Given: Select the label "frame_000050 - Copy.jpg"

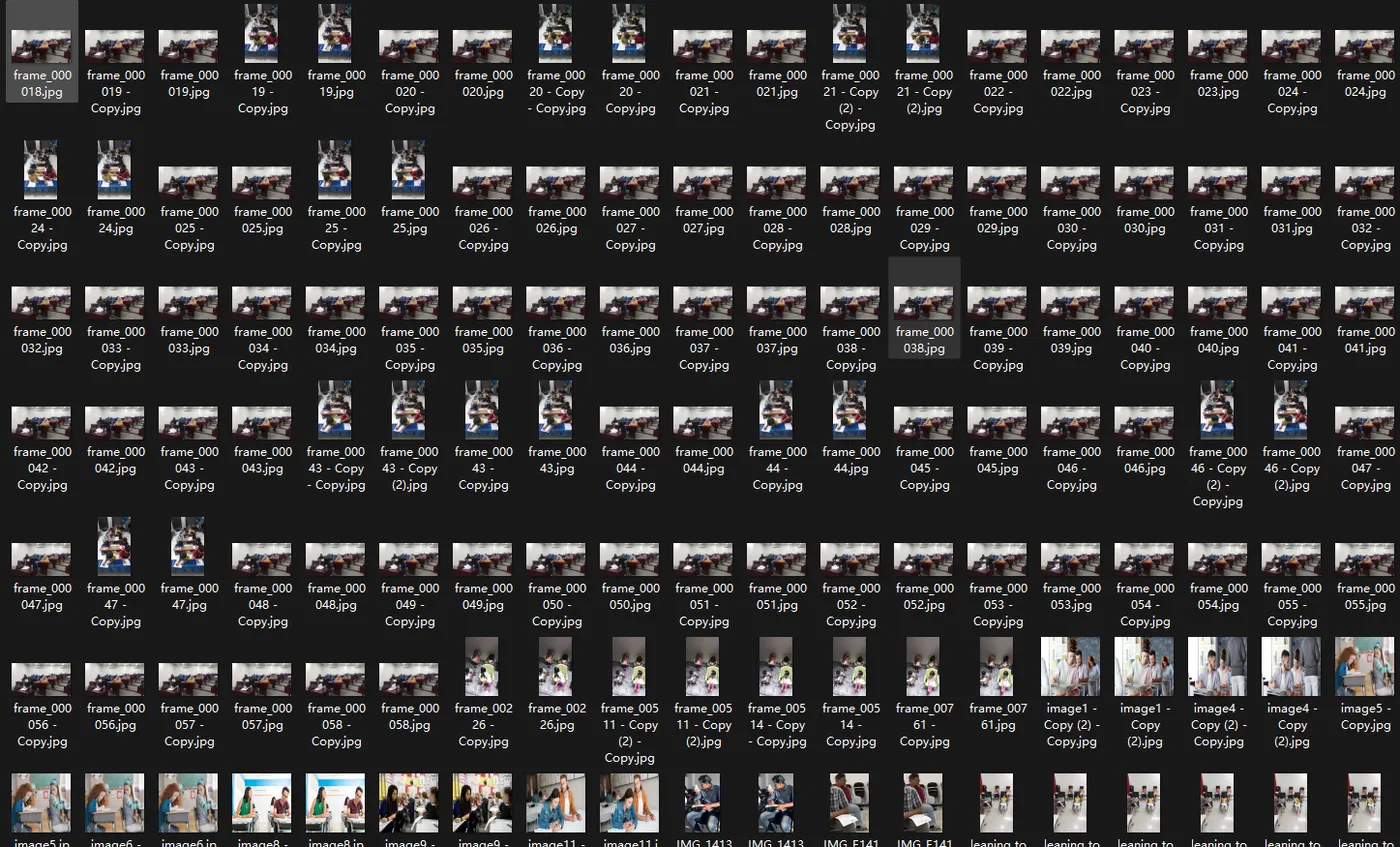Looking at the screenshot, I should tap(556, 605).
